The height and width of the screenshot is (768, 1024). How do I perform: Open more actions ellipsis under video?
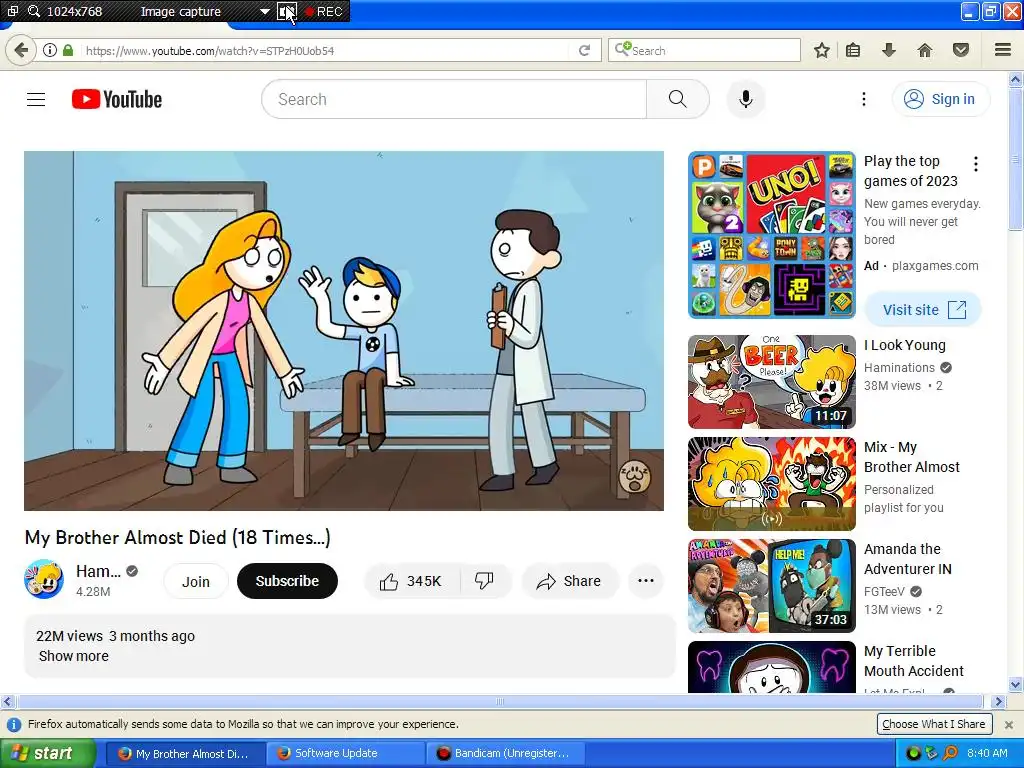pos(645,581)
